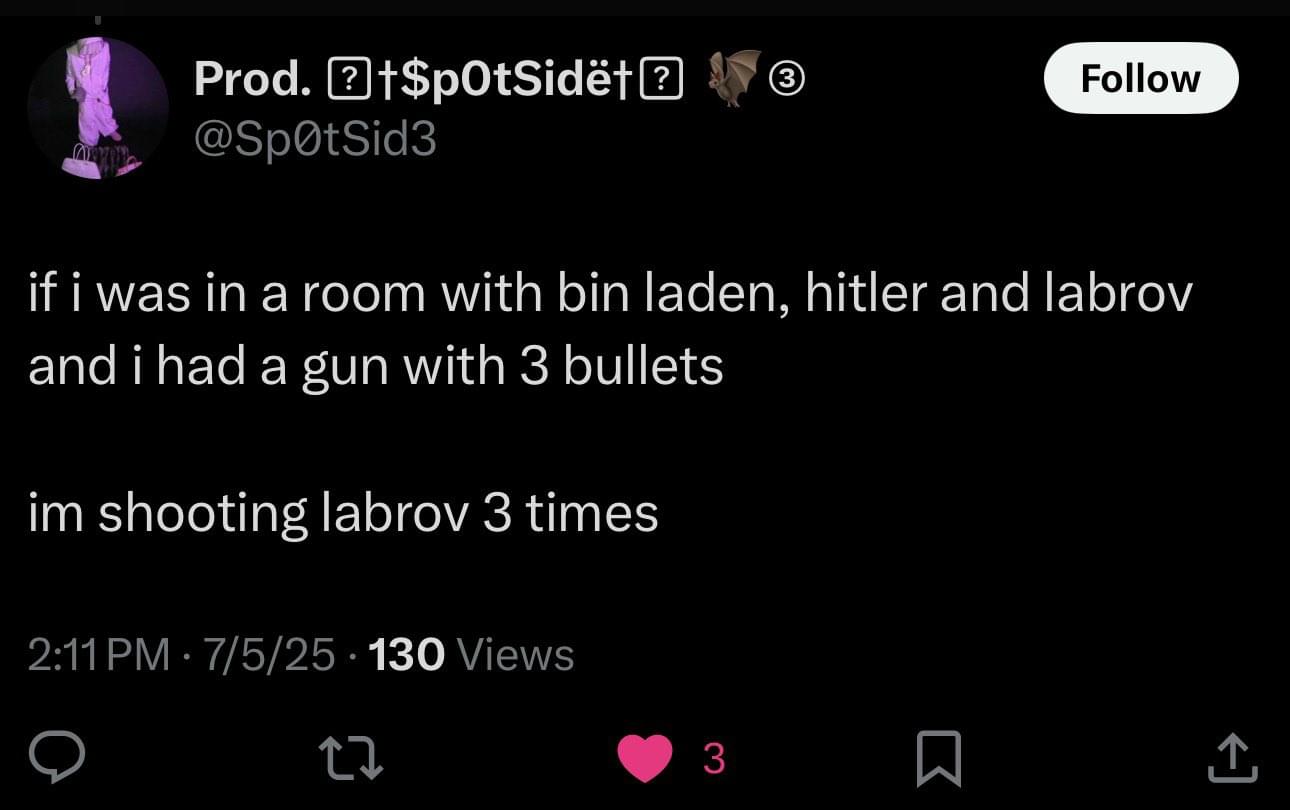Open the Prod. †$p0tSidë† display name

[438, 79]
